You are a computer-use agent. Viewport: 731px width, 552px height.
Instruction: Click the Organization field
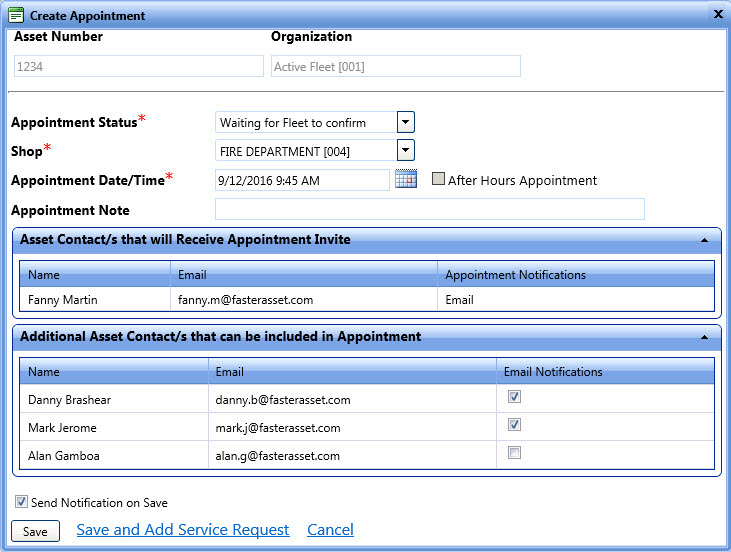coord(396,66)
